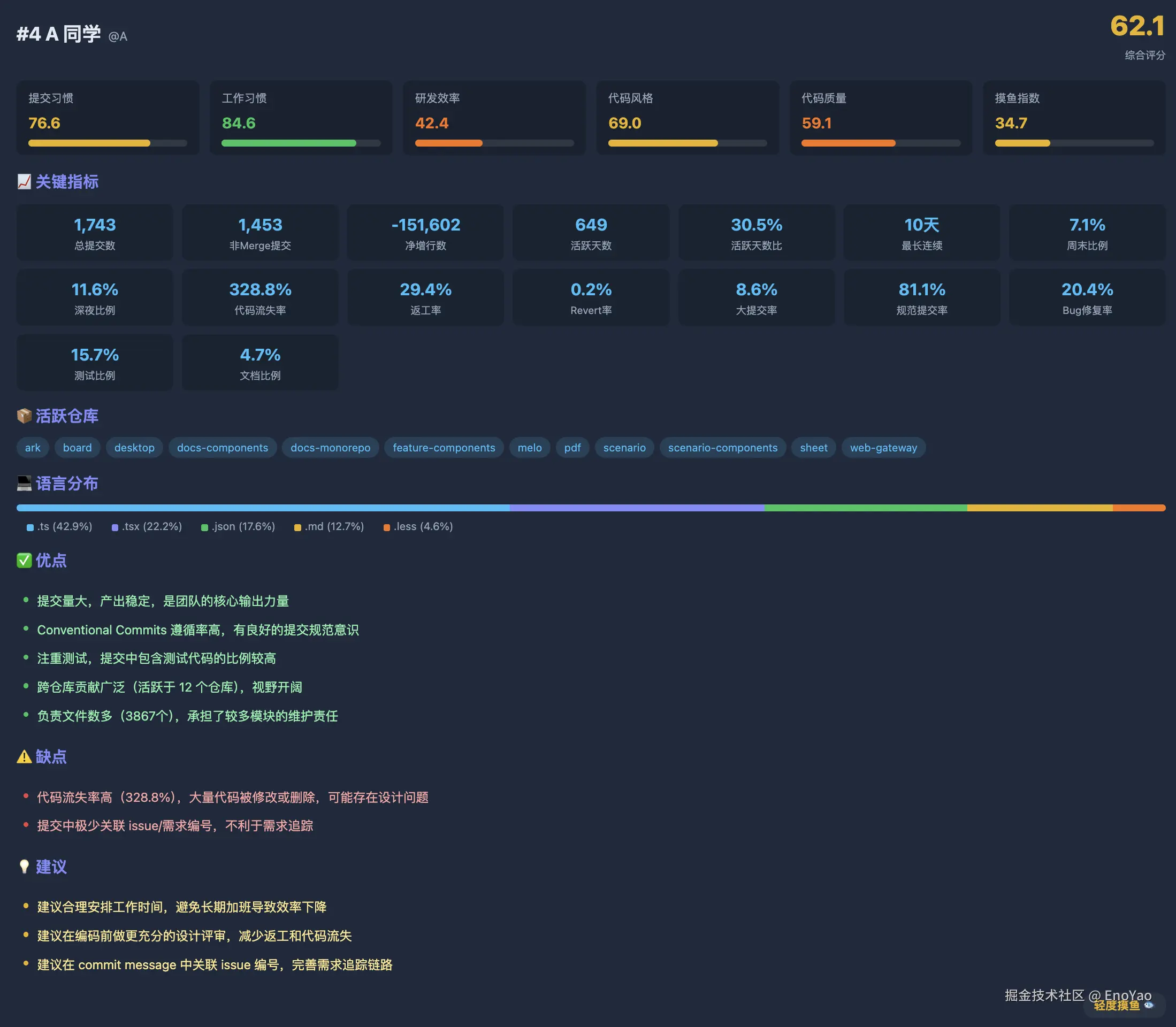Click the purple .tsx segment of language bar

pyautogui.click(x=636, y=508)
